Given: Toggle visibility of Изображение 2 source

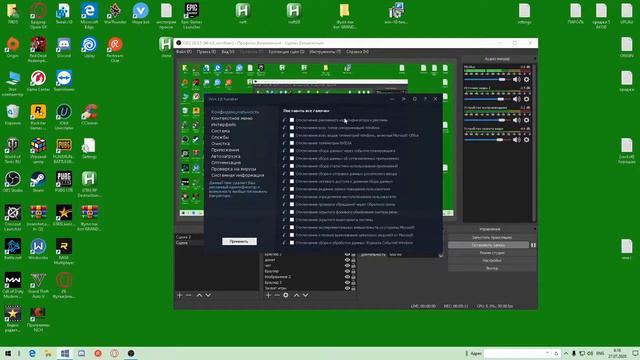Looking at the screenshot, I should coord(347,277).
